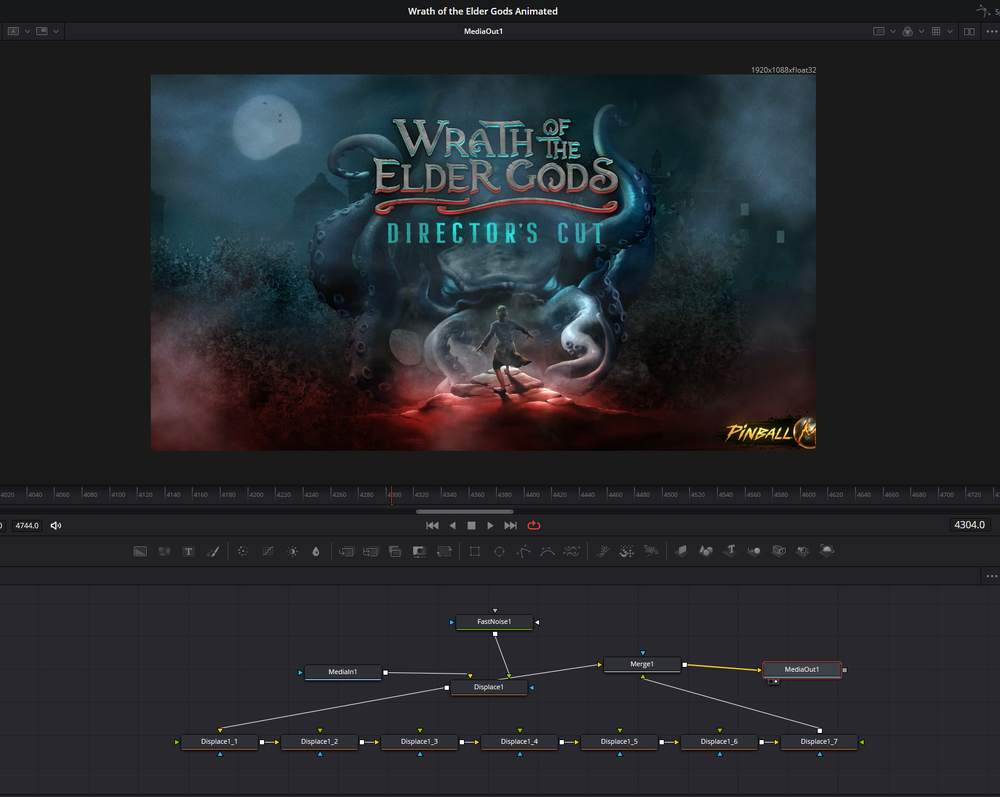Image resolution: width=1000 pixels, height=797 pixels.
Task: Mute the audio speaker icon
Action: (56, 525)
